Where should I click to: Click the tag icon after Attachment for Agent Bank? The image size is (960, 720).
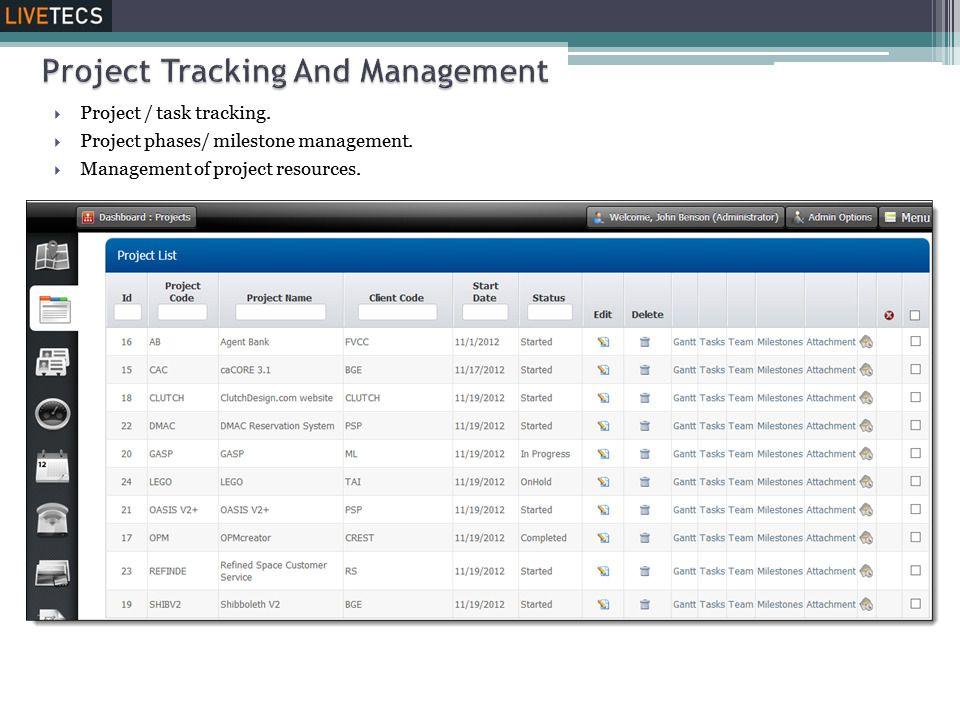(866, 342)
